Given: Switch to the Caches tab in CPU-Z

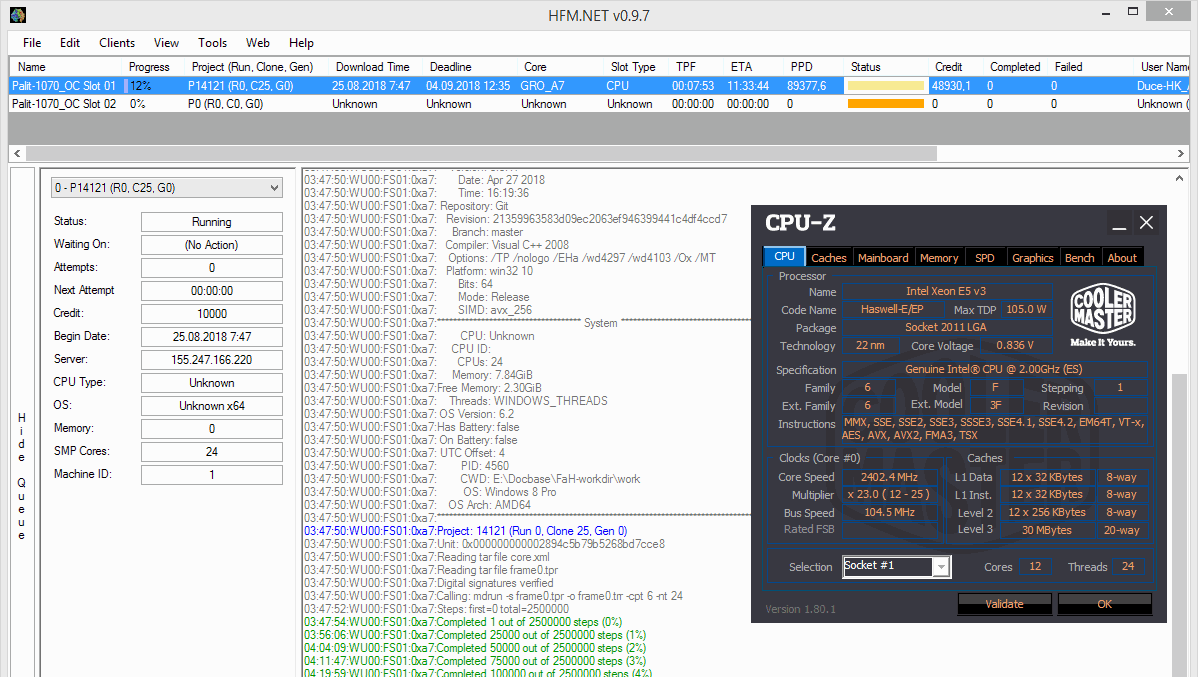Looking at the screenshot, I should tap(829, 258).
